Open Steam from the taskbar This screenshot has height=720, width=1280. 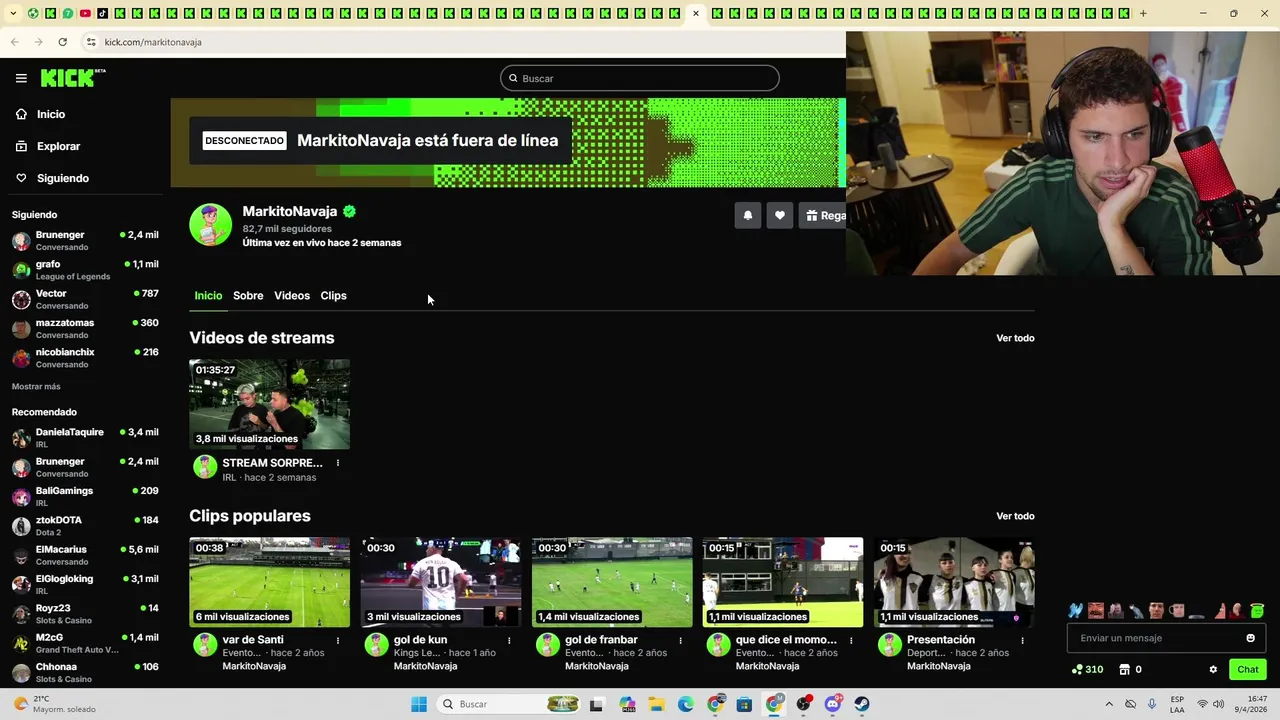[862, 704]
